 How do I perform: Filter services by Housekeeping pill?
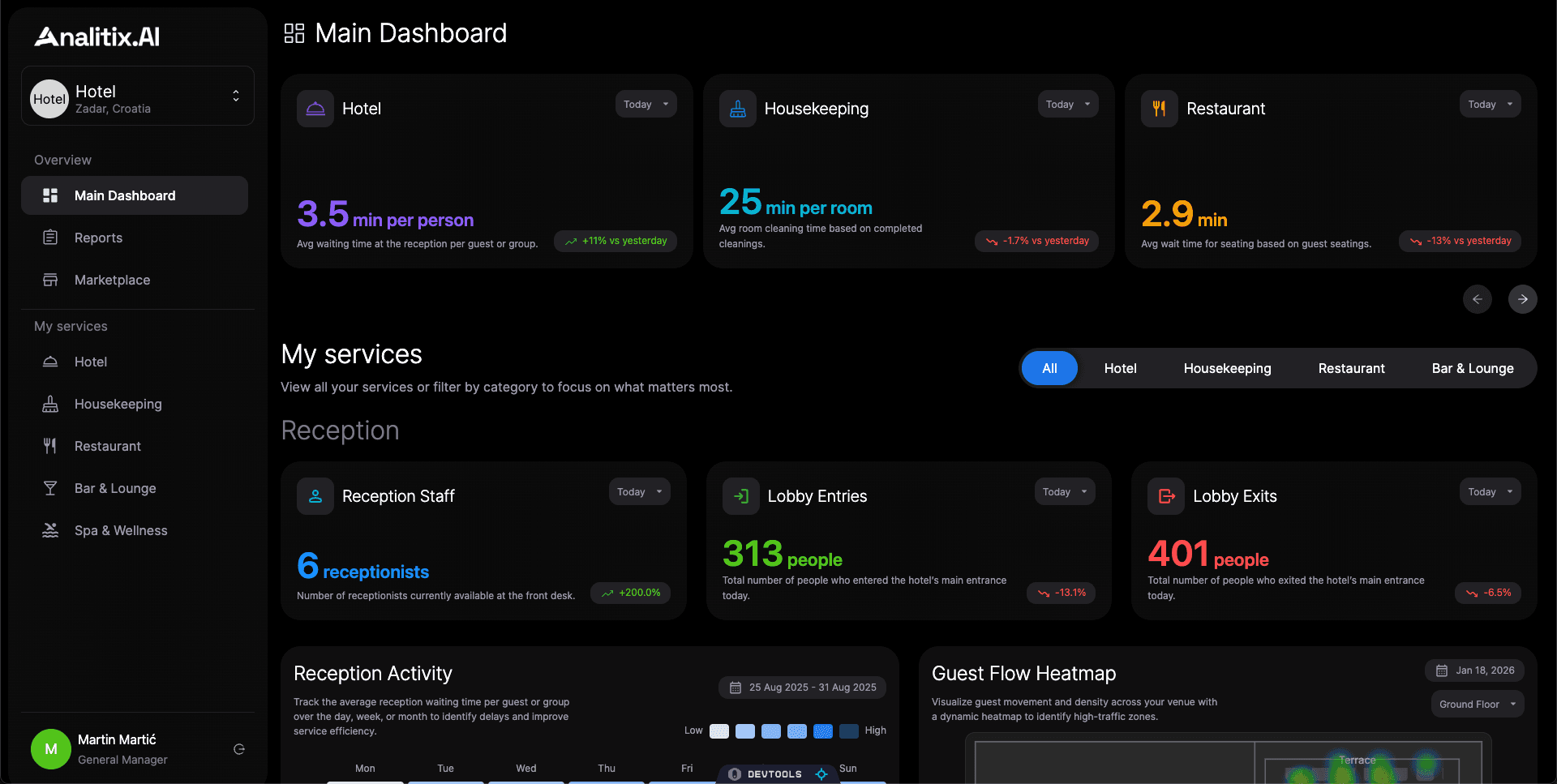point(1227,368)
